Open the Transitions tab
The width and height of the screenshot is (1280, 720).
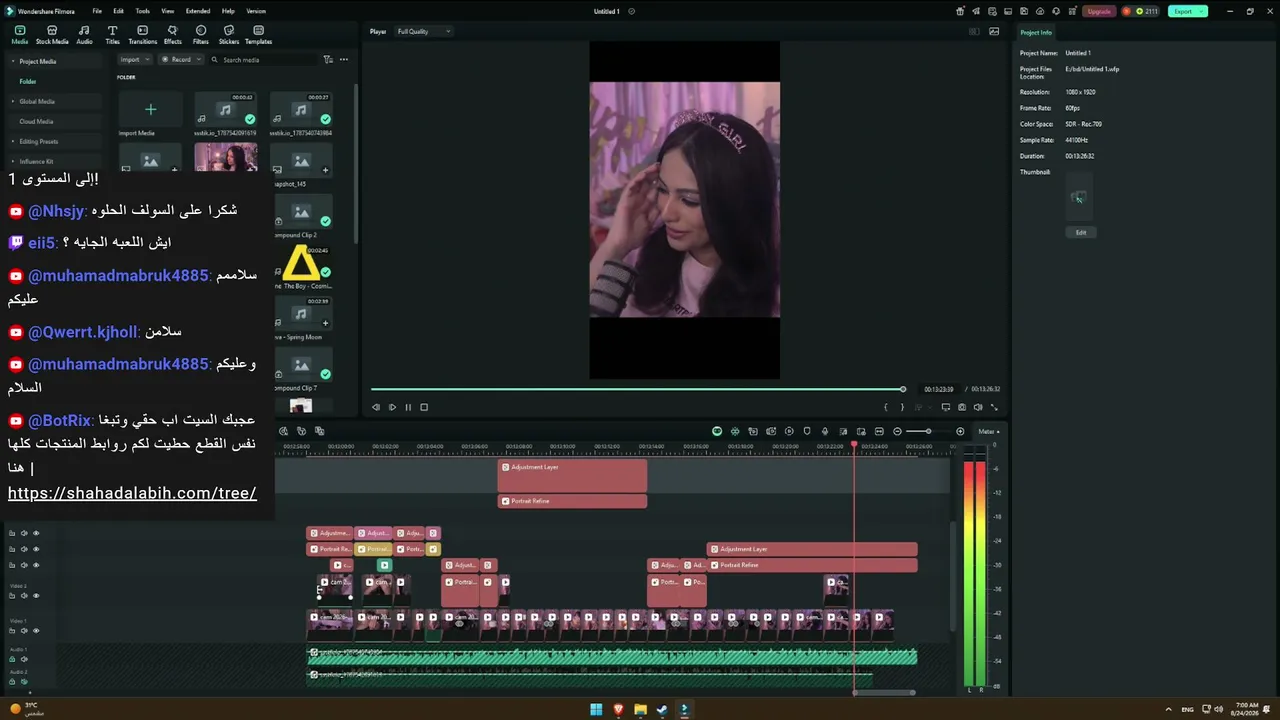pos(142,35)
